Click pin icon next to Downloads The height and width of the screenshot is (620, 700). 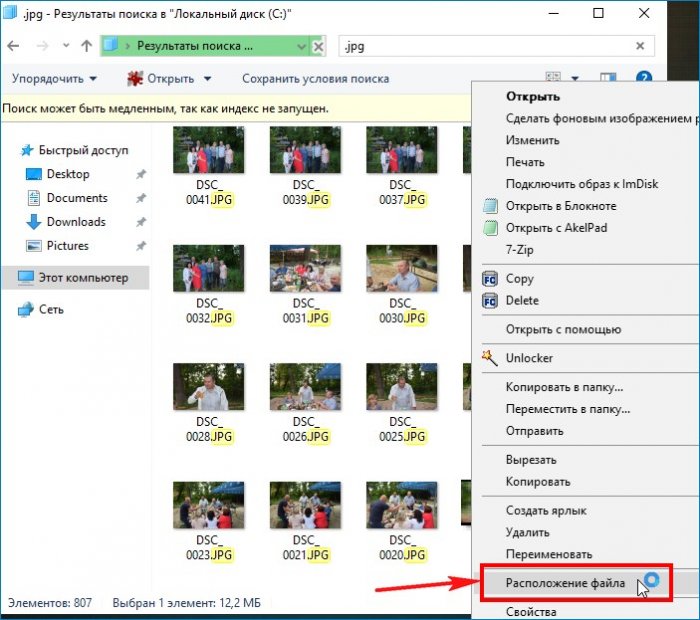pyautogui.click(x=141, y=222)
